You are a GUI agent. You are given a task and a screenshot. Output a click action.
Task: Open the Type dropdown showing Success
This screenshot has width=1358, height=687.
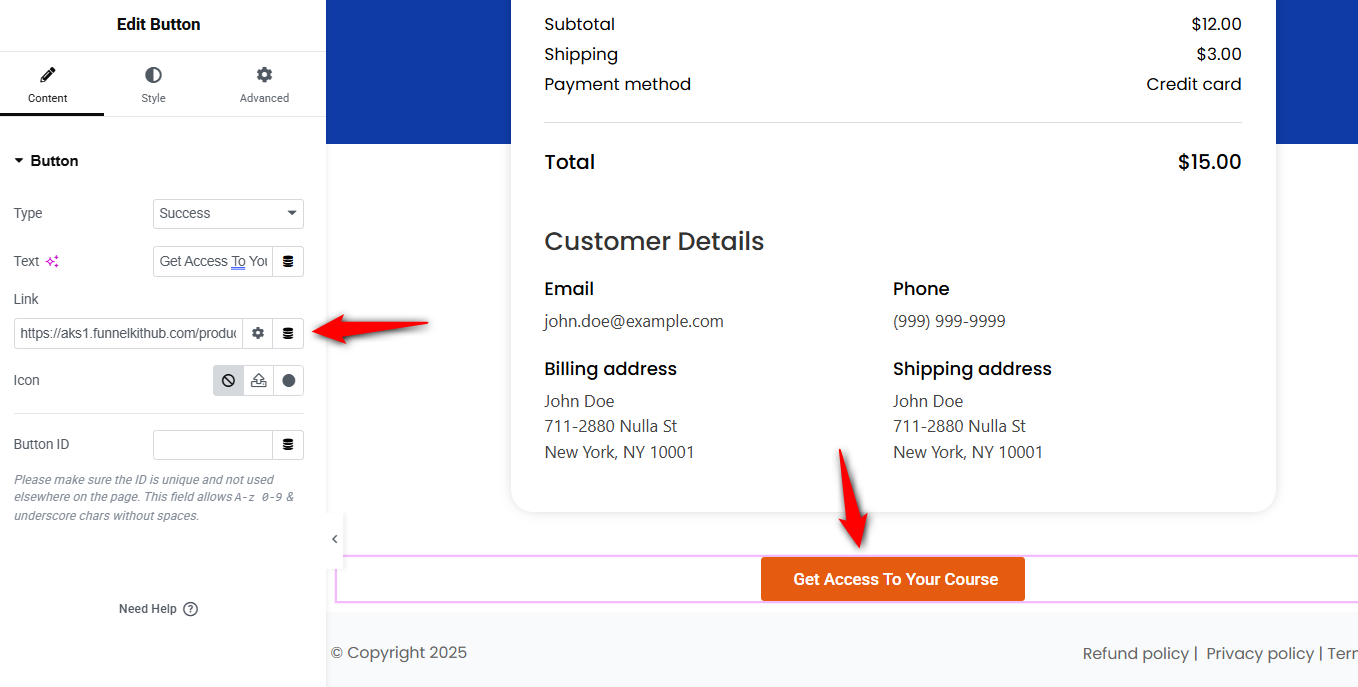pos(228,213)
